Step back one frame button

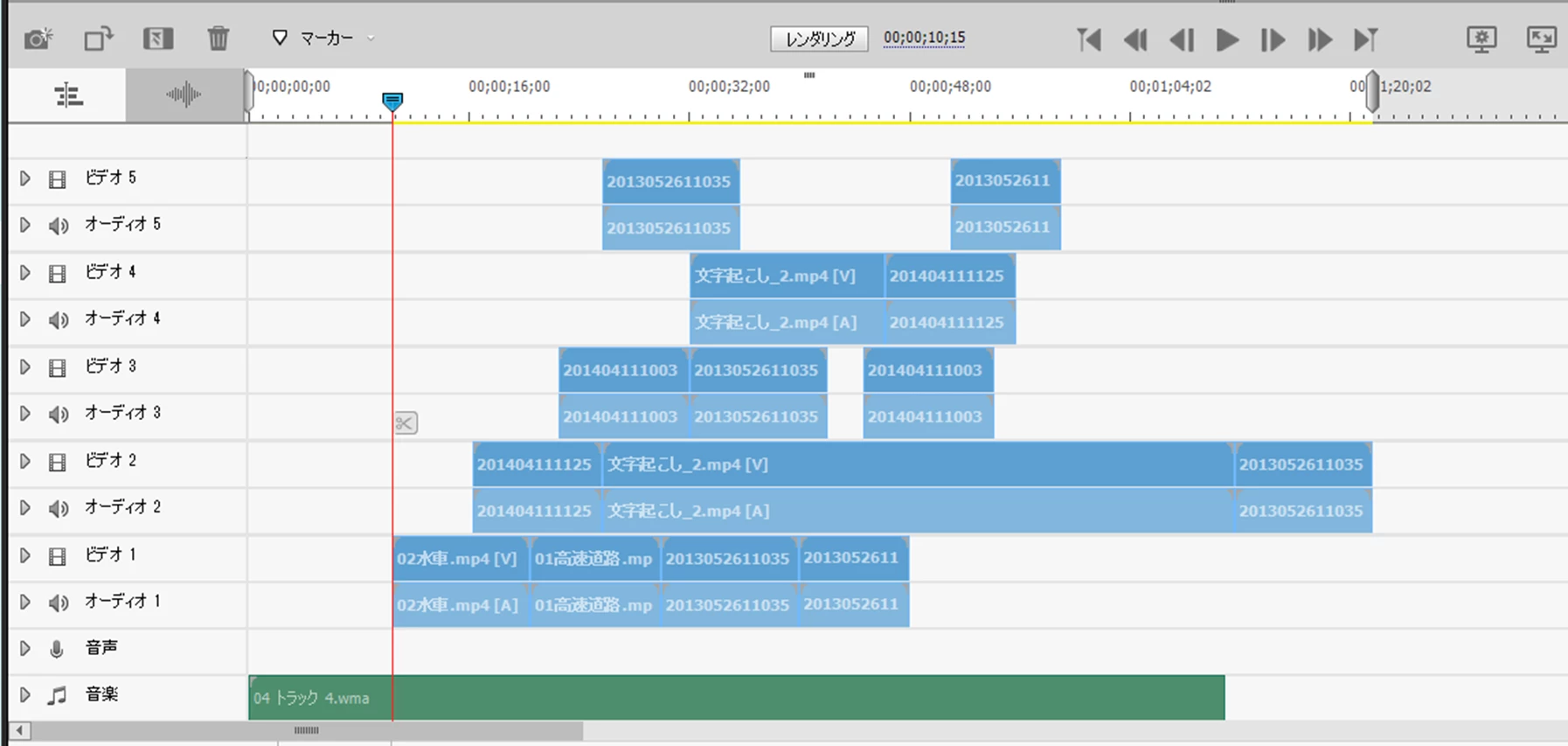click(x=1182, y=39)
